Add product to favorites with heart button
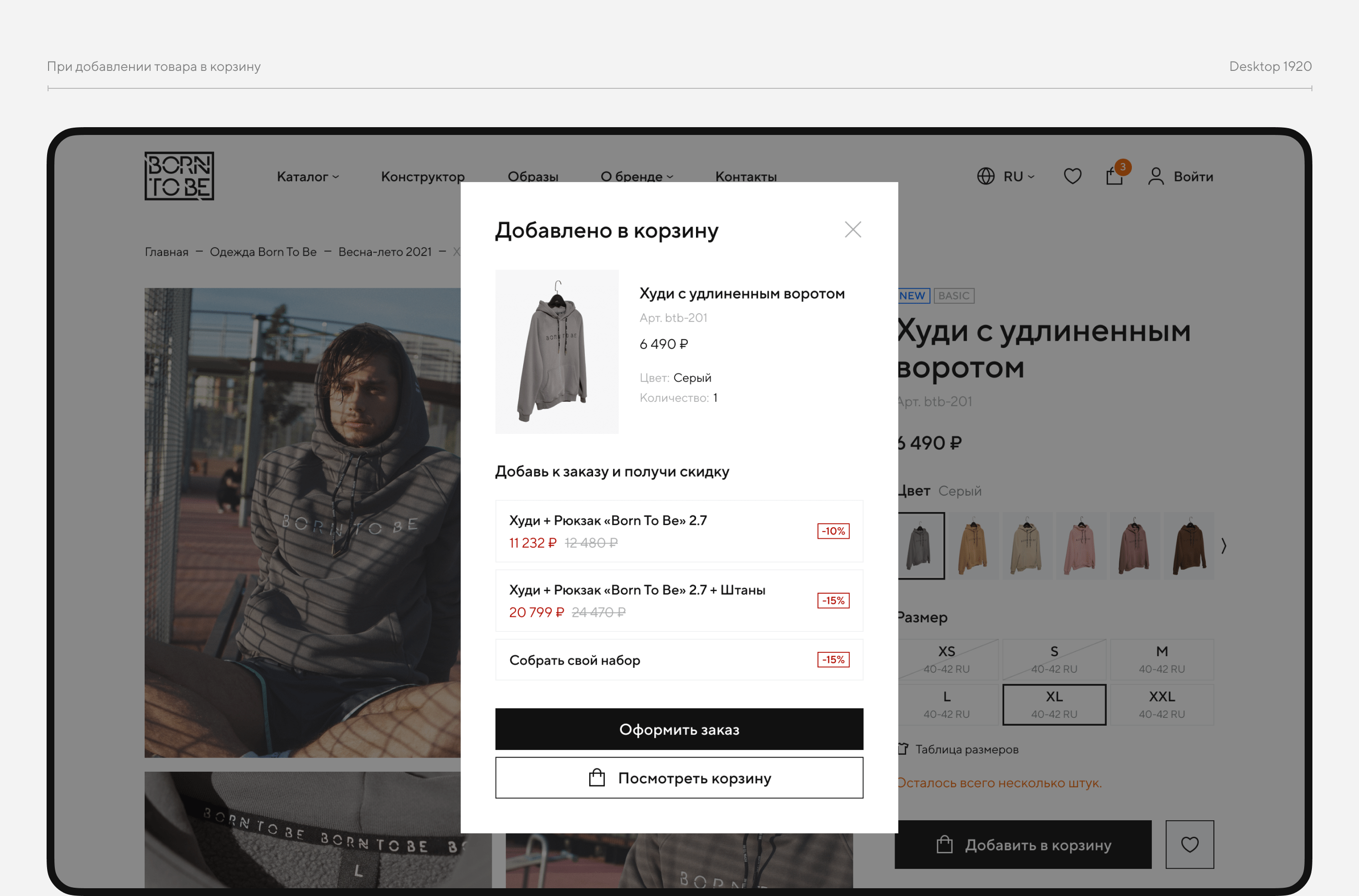The height and width of the screenshot is (896, 1359). click(x=1189, y=844)
